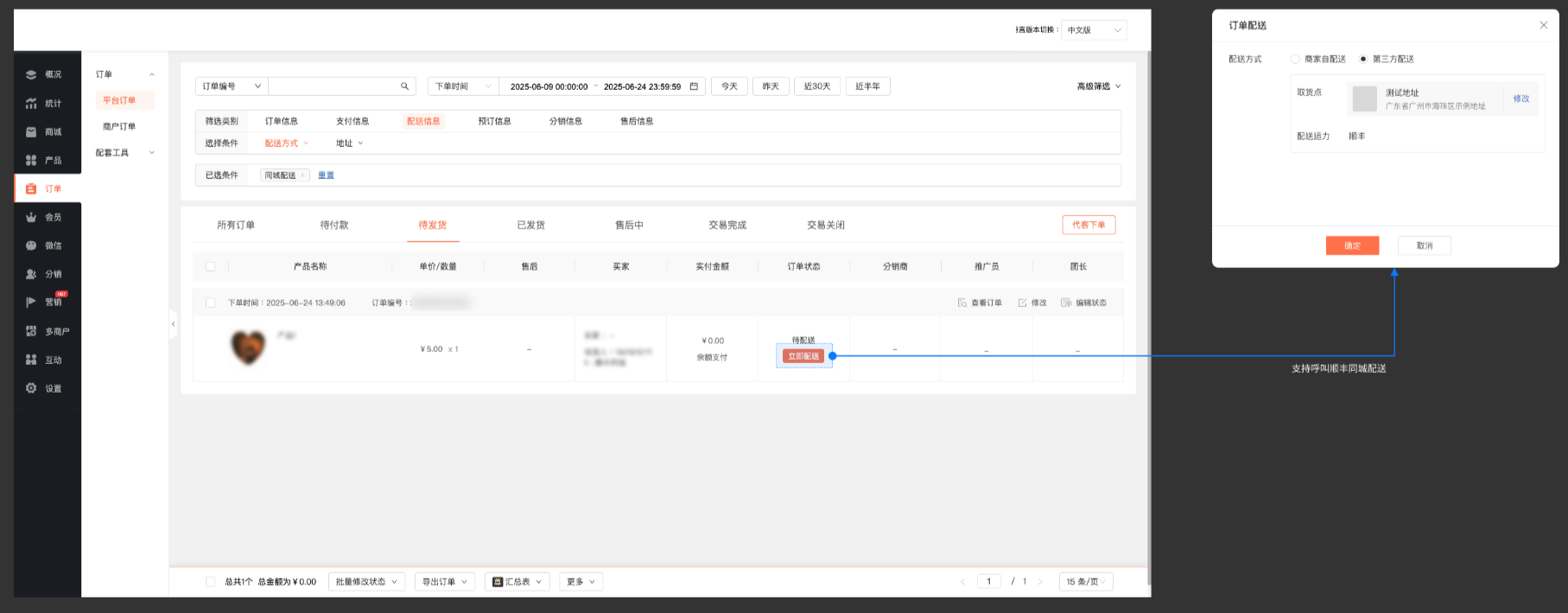Expand the 高级筛选 advanced filter
This screenshot has width=1568, height=613.
(1099, 86)
